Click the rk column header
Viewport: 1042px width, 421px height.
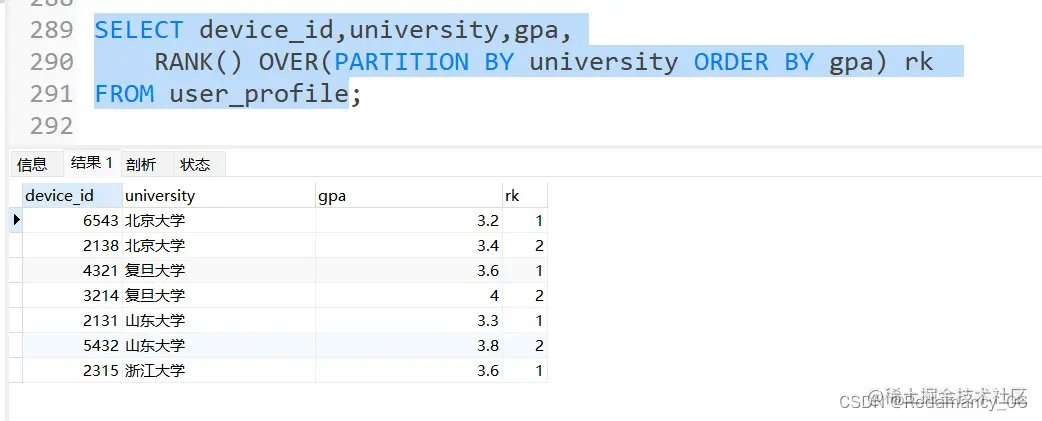coord(525,195)
